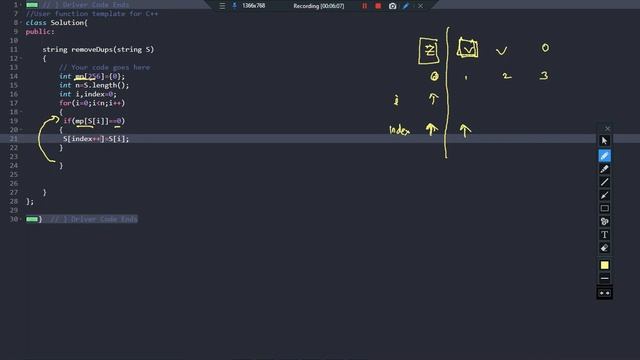
Task: Change the line thickness setting
Action: click(x=604, y=278)
